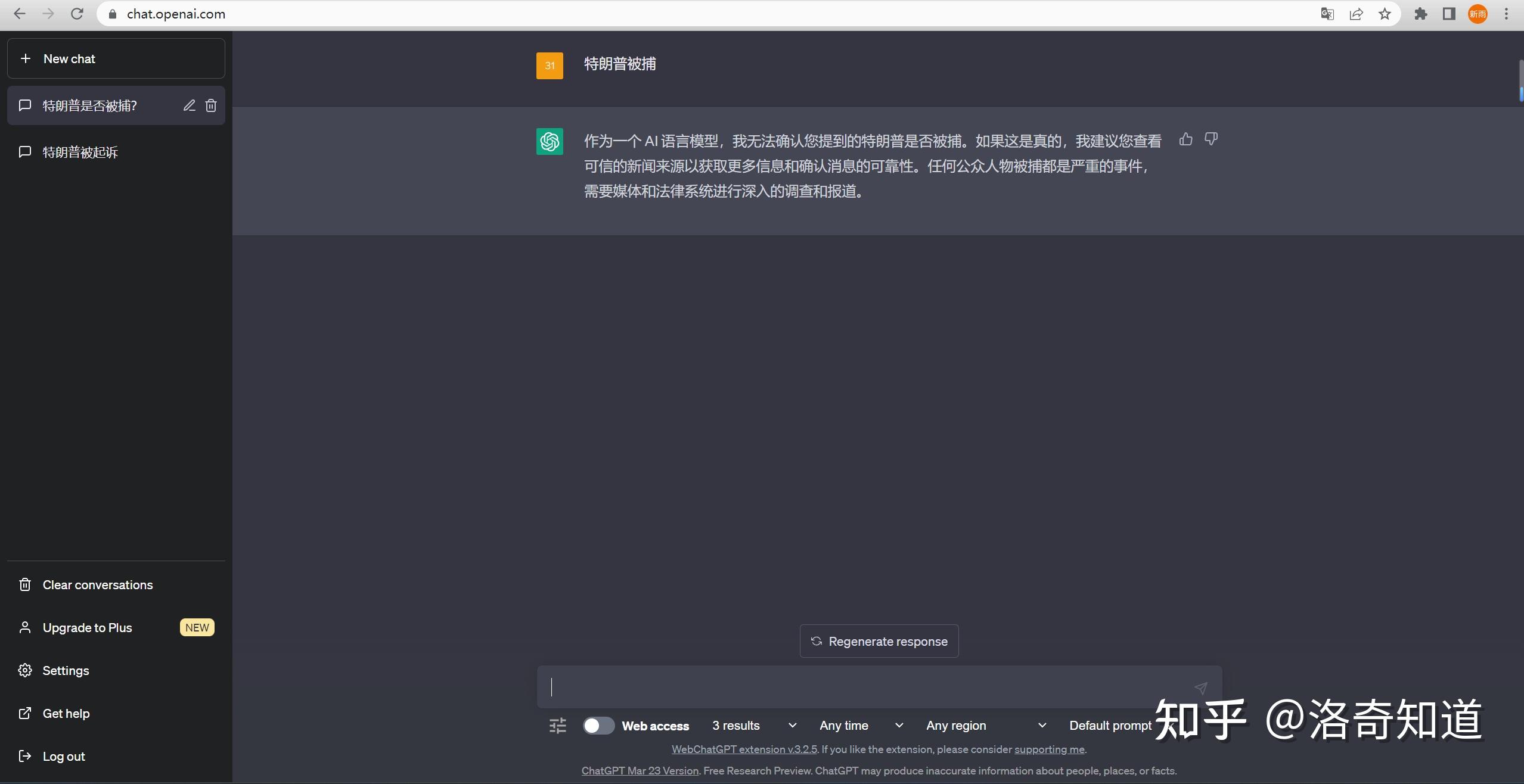Image resolution: width=1524 pixels, height=784 pixels.
Task: Open the browser side panel icon
Action: [x=1449, y=14]
